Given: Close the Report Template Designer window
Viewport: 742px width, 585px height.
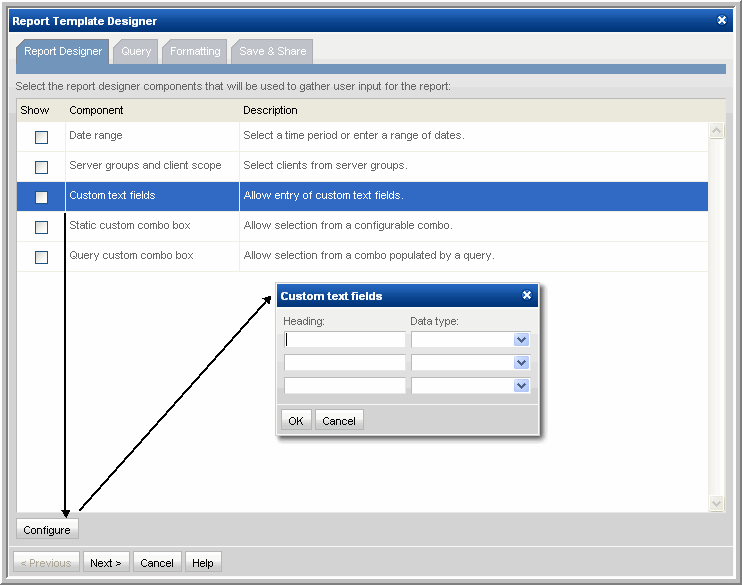Looking at the screenshot, I should point(722,20).
